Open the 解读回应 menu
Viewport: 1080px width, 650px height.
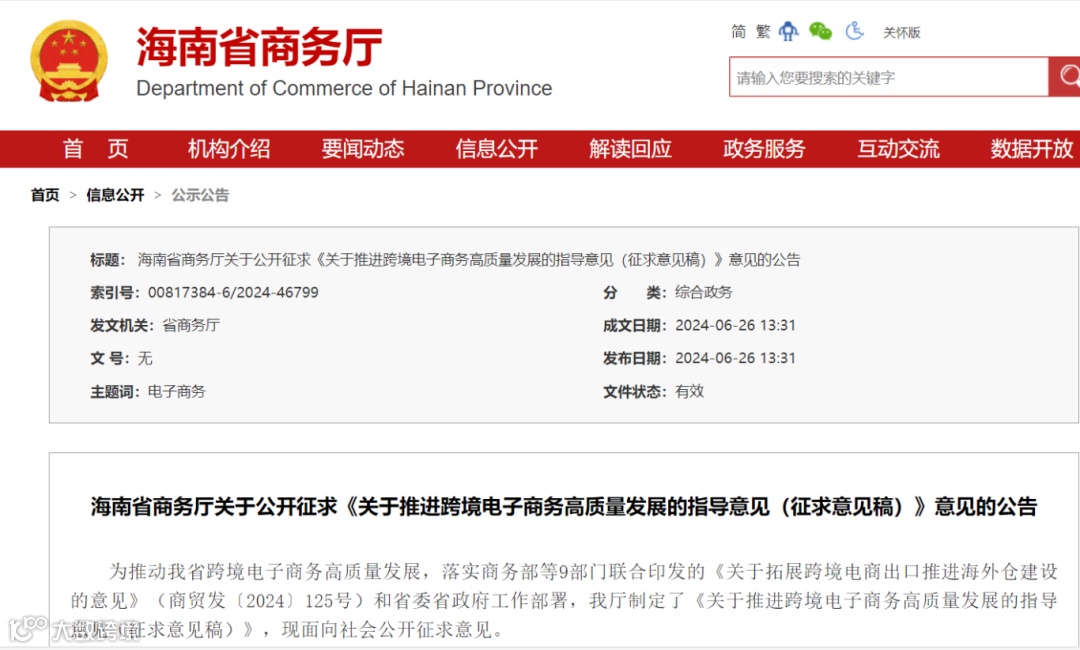pyautogui.click(x=630, y=149)
